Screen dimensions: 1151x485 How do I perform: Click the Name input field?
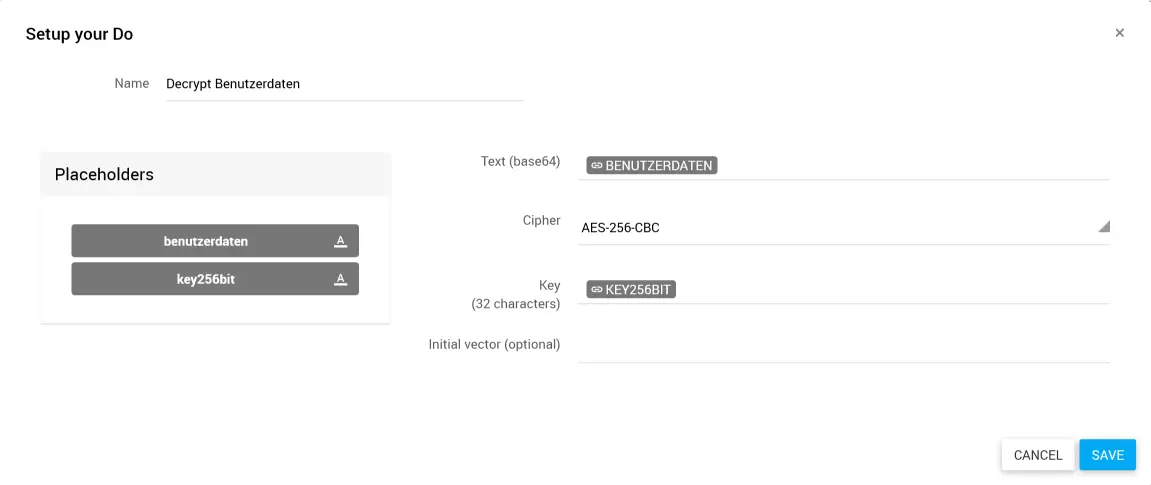coord(344,84)
